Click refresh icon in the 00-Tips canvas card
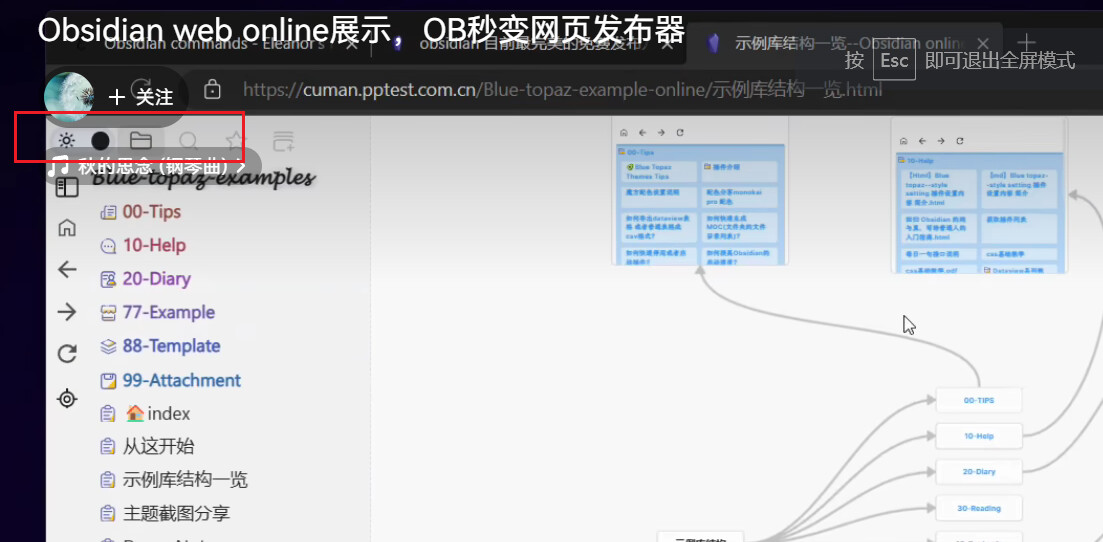This screenshot has height=542, width=1103. tap(680, 132)
